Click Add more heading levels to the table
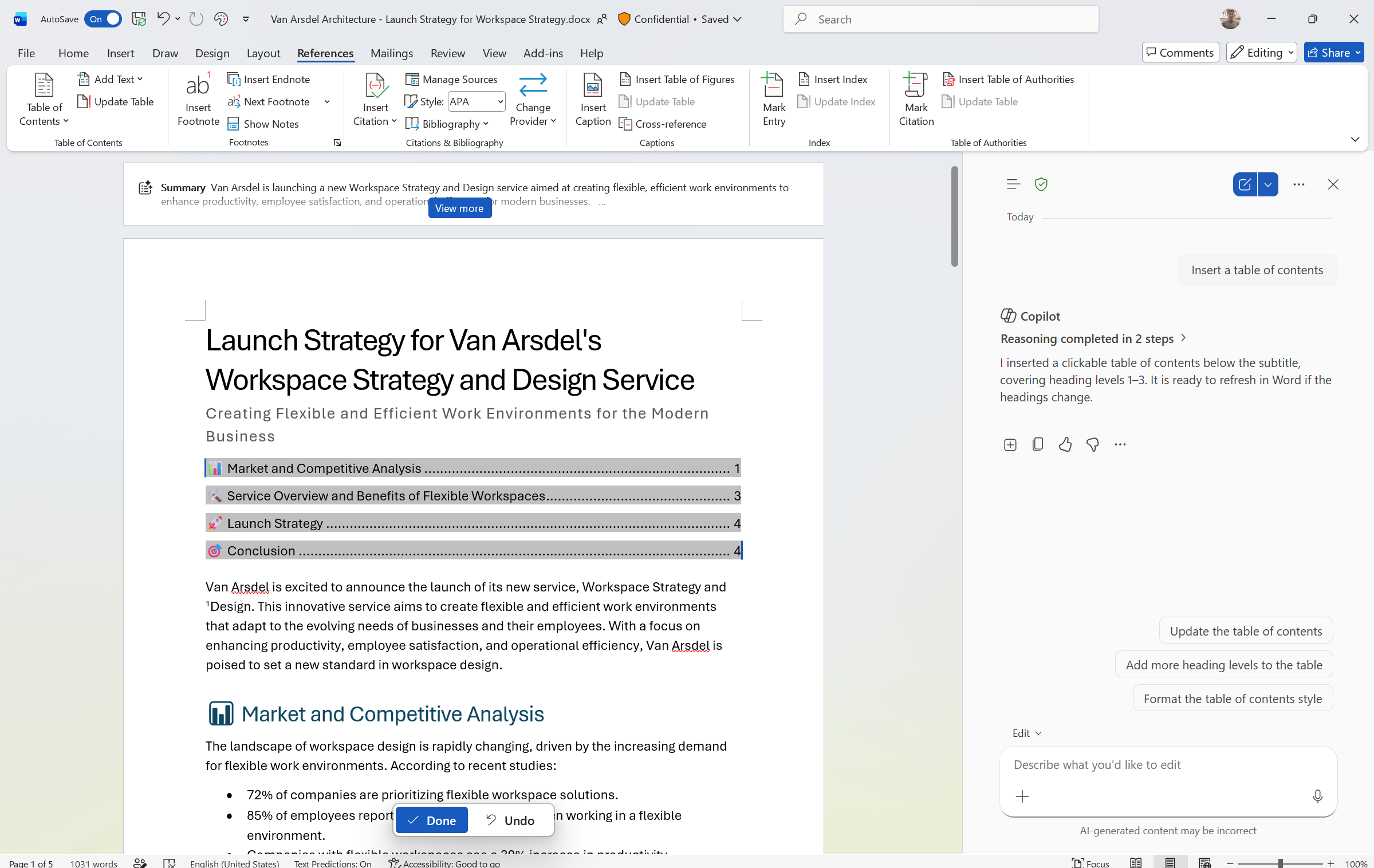This screenshot has height=868, width=1374. point(1224,665)
